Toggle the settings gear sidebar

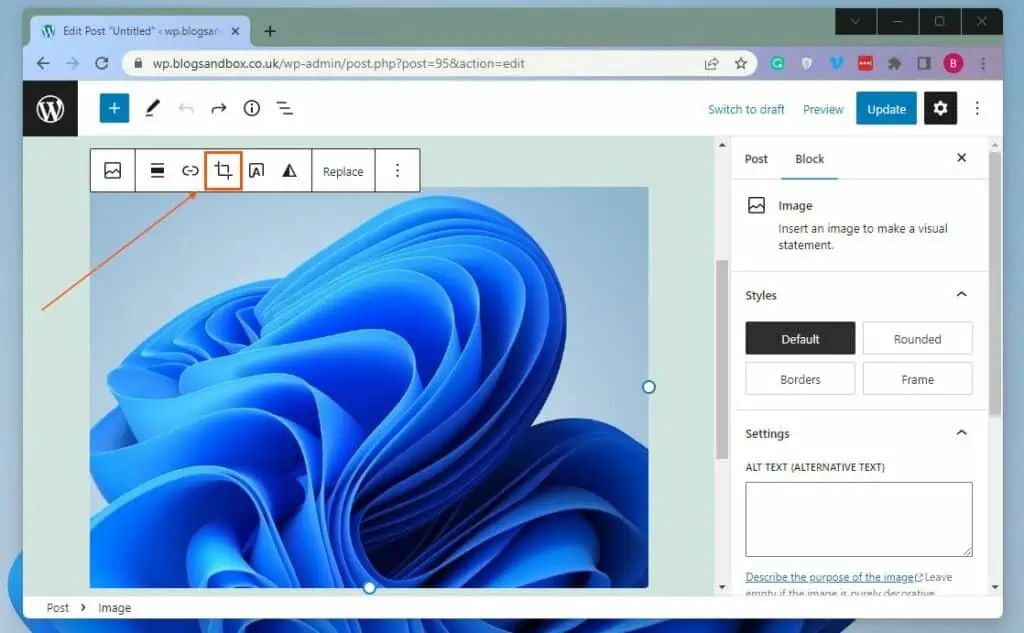point(940,108)
